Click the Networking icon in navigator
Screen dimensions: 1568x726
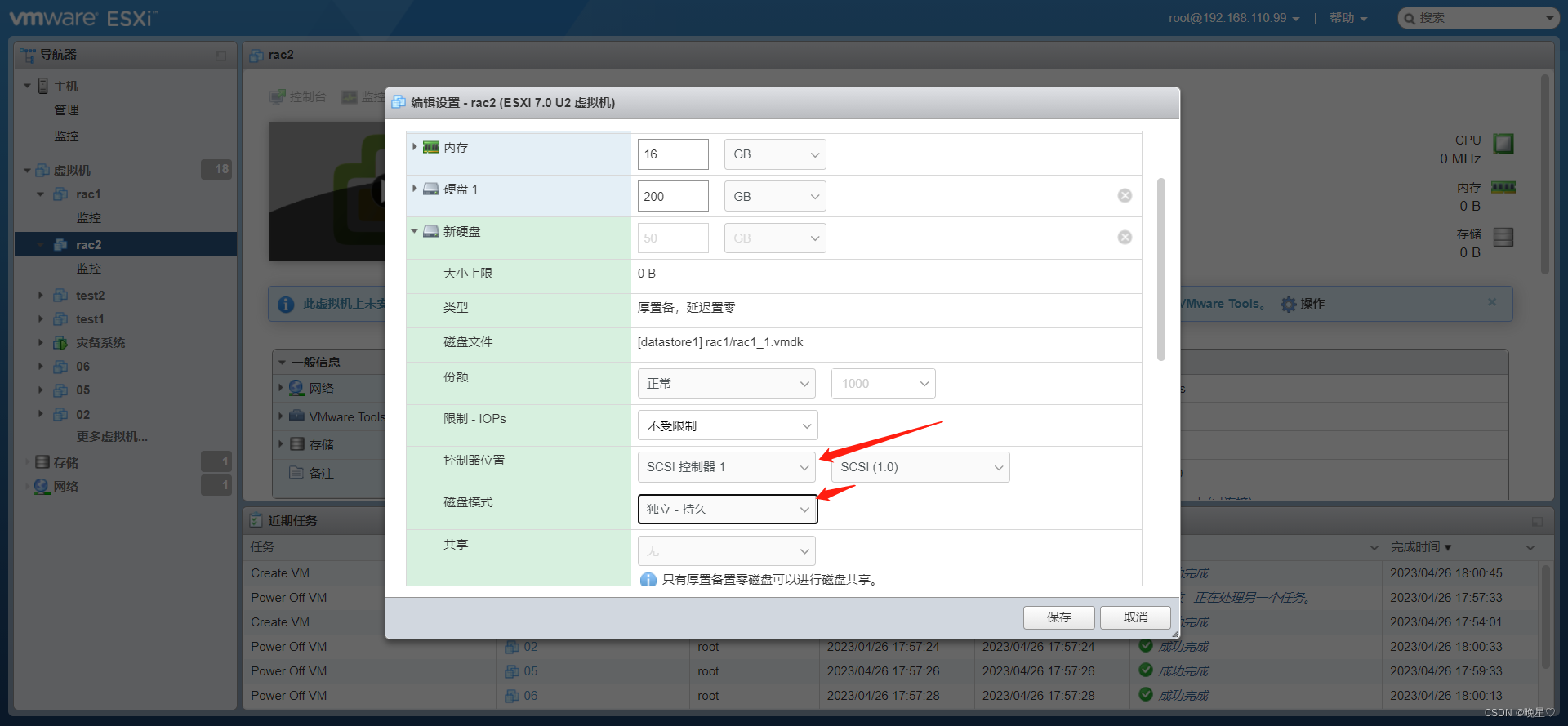tap(42, 486)
